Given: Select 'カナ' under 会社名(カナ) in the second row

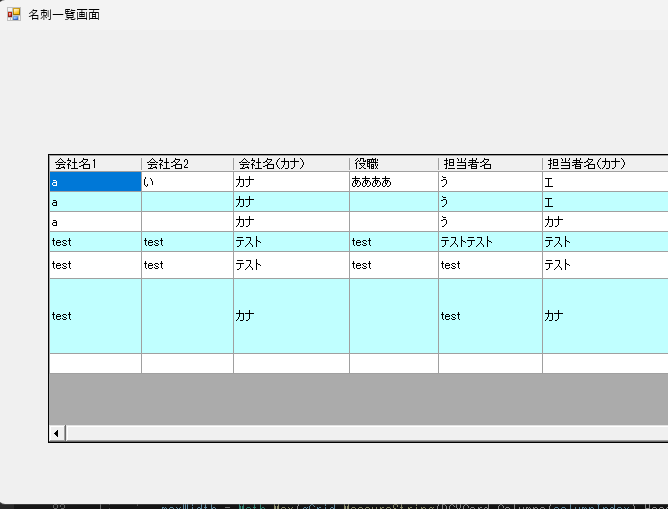Looking at the screenshot, I should click(291, 202).
